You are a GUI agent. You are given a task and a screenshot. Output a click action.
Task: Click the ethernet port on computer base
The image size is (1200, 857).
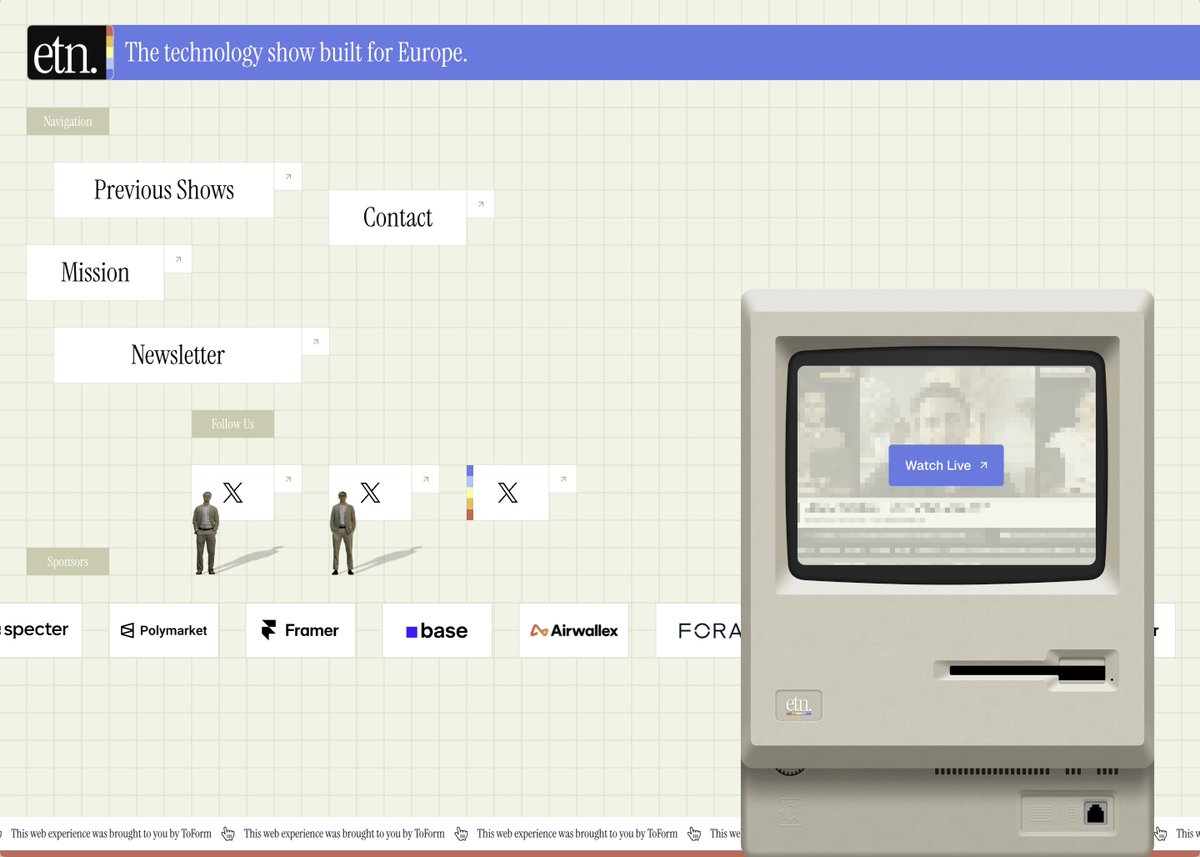1095,812
